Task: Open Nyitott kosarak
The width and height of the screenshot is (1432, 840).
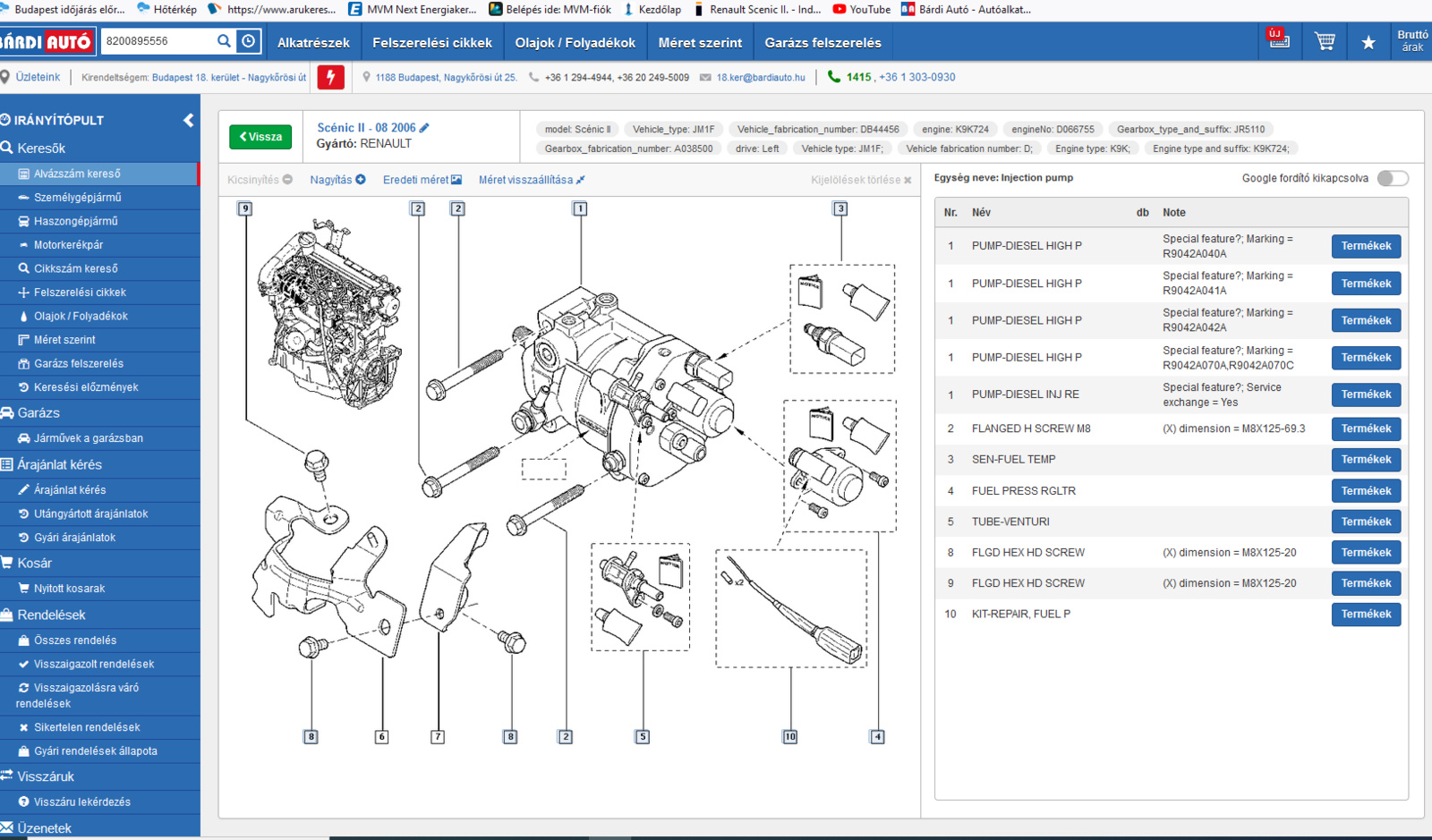Action: (x=99, y=589)
